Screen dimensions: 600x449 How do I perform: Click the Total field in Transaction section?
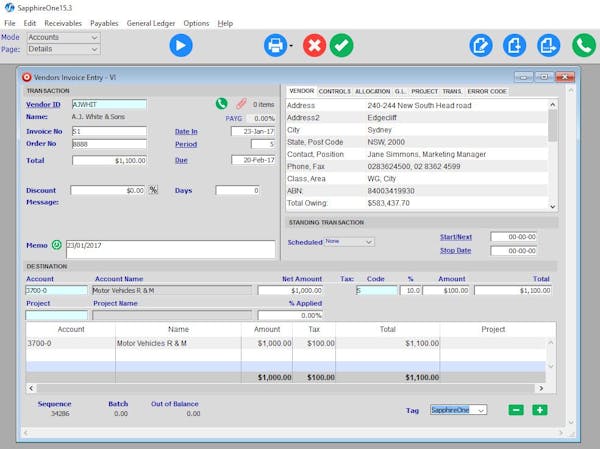(109, 160)
